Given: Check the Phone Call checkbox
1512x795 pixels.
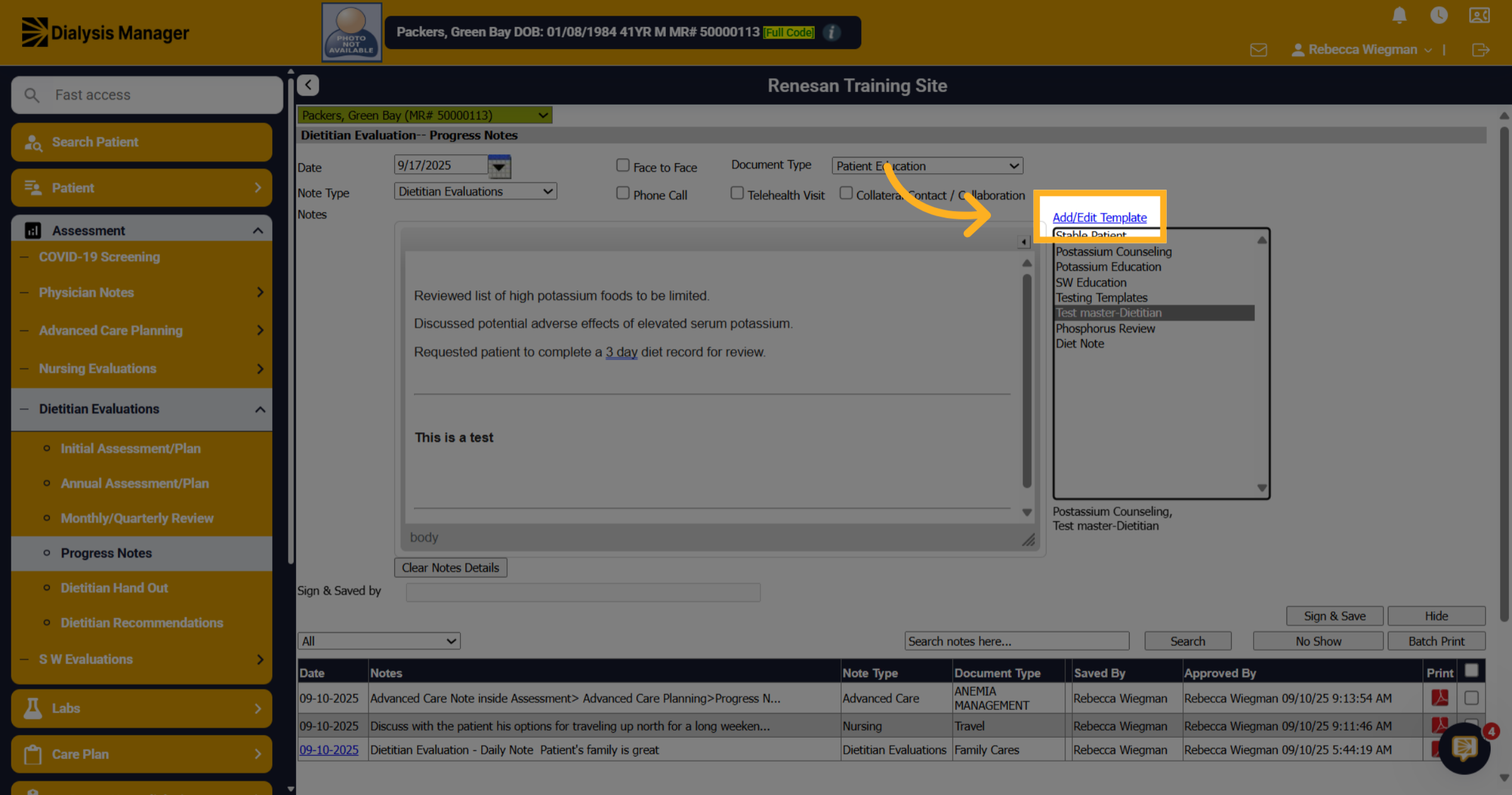Looking at the screenshot, I should [622, 193].
